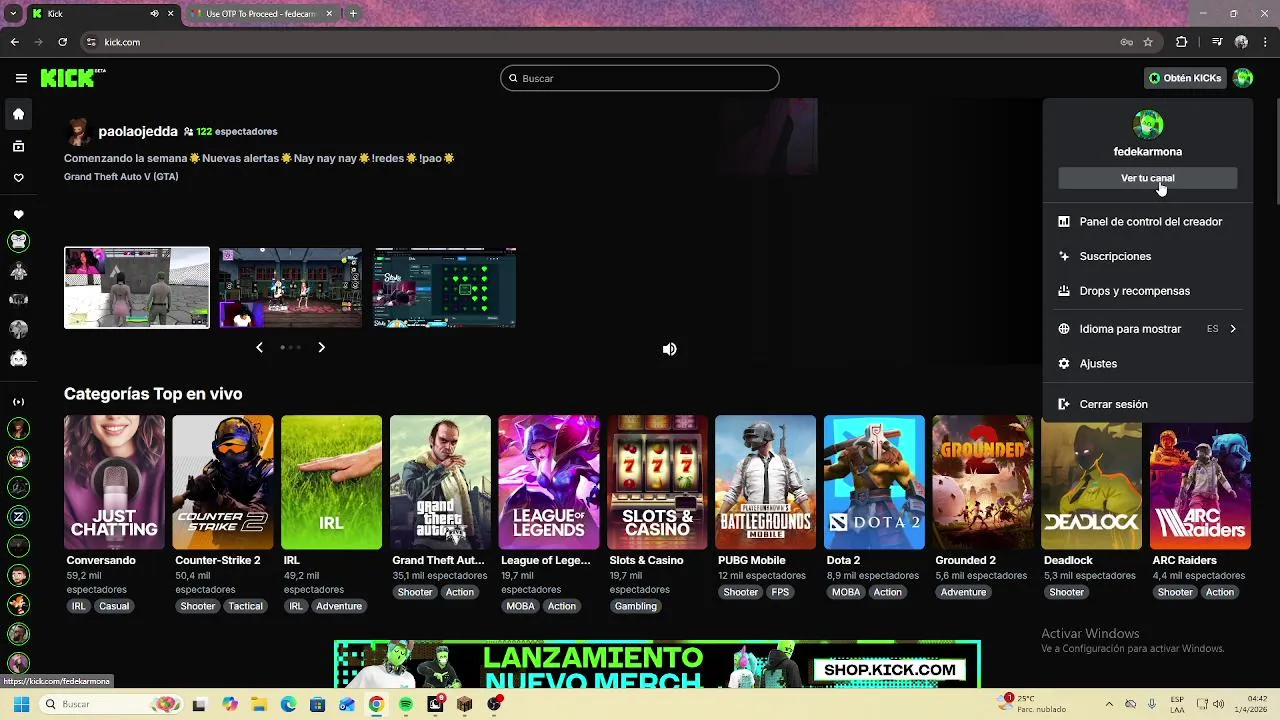Click the Tactical tag under Counter-Strike 2

[245, 606]
